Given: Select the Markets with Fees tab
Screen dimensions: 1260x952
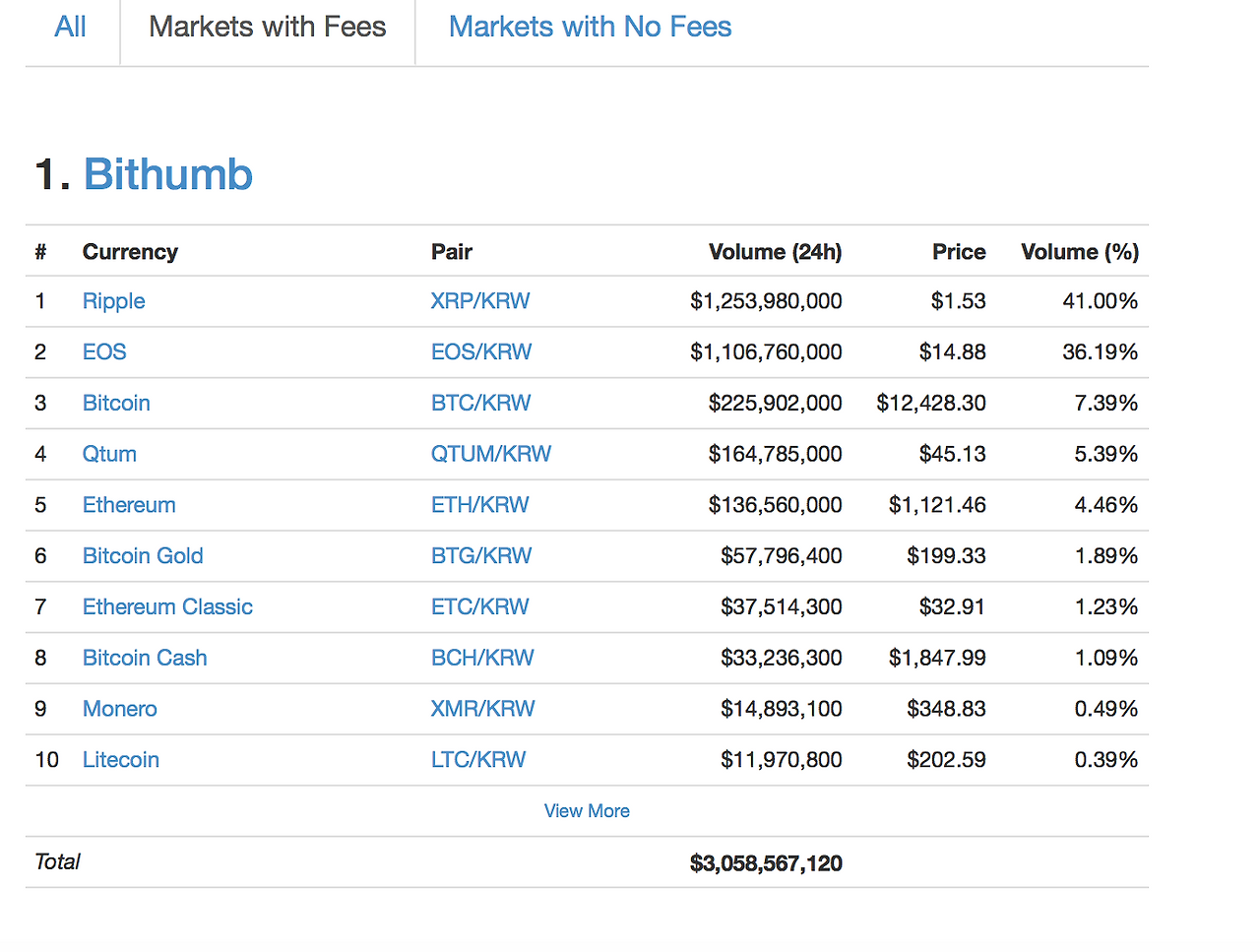Looking at the screenshot, I should point(268,27).
